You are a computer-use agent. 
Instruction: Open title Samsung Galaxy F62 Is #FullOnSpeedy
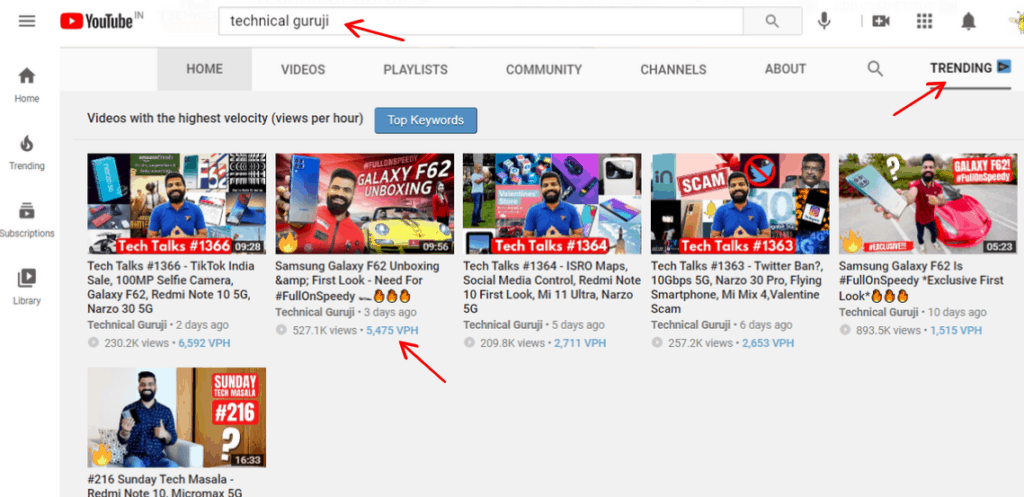coord(921,281)
